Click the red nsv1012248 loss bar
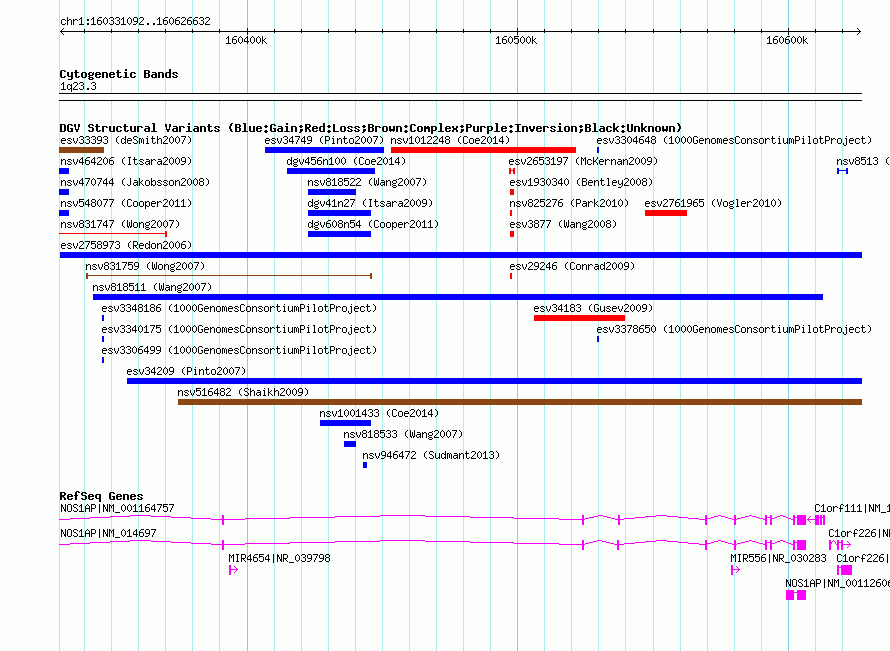 pos(484,150)
